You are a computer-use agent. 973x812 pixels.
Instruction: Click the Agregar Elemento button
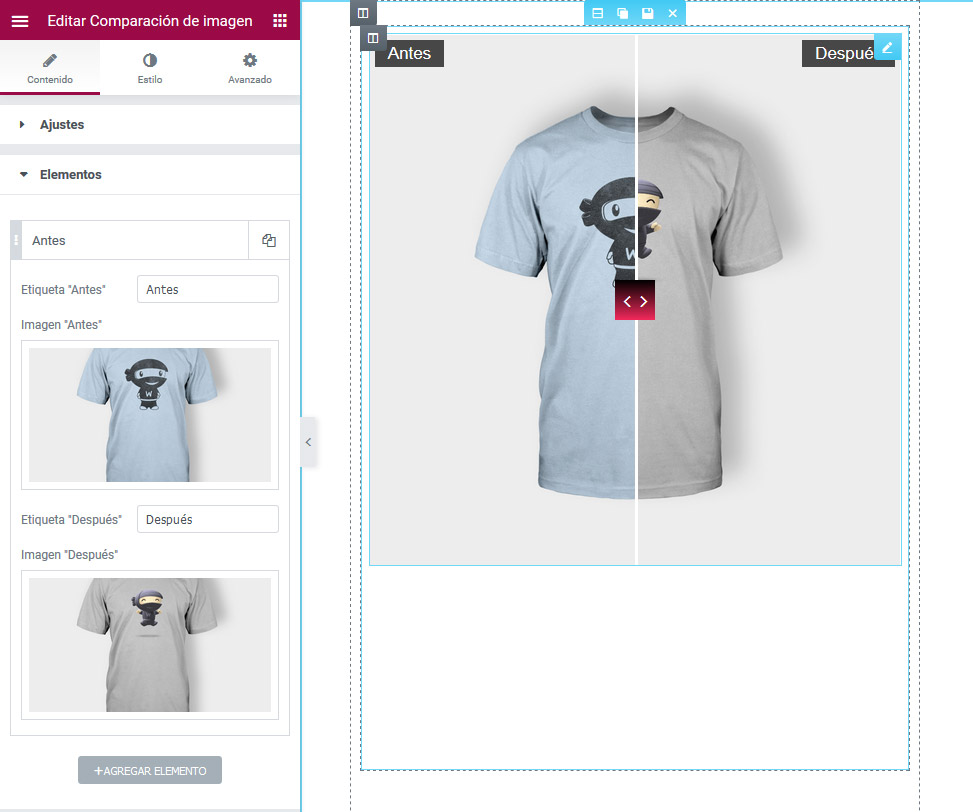(x=150, y=770)
